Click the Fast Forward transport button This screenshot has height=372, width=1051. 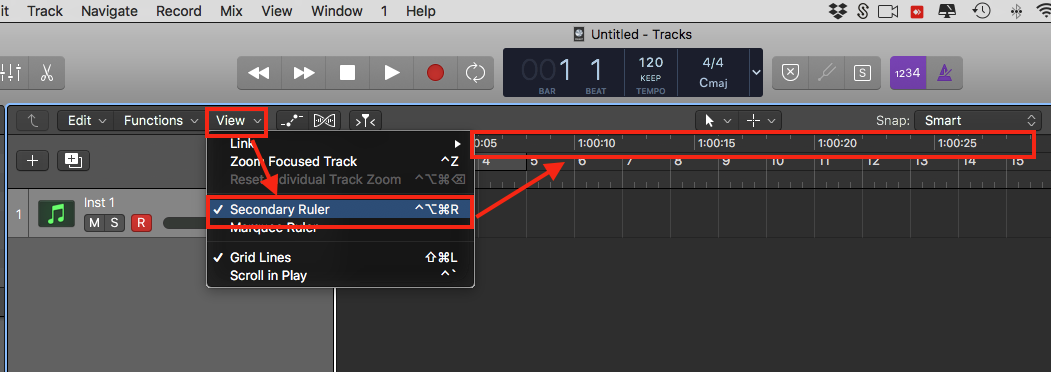304,72
